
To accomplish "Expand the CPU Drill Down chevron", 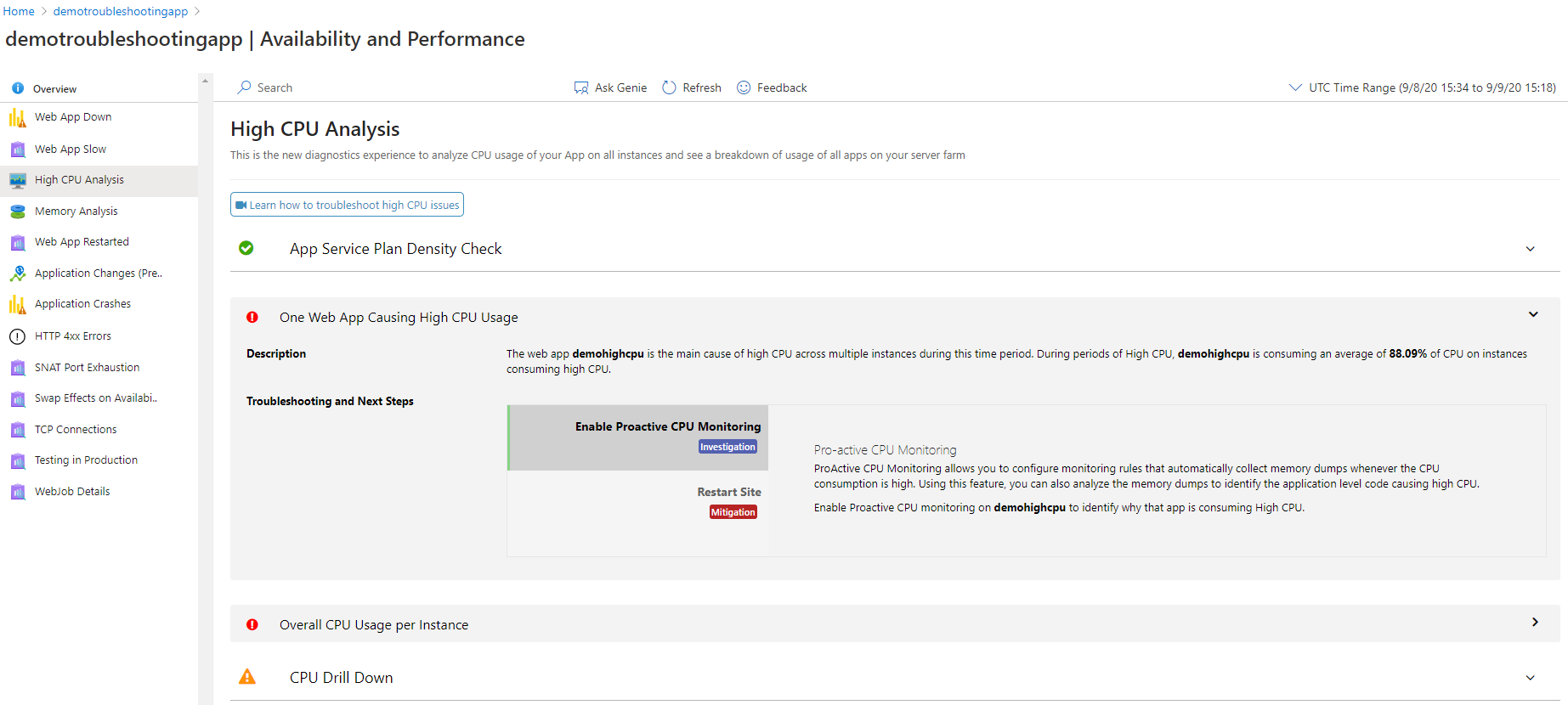I will point(1530,678).
